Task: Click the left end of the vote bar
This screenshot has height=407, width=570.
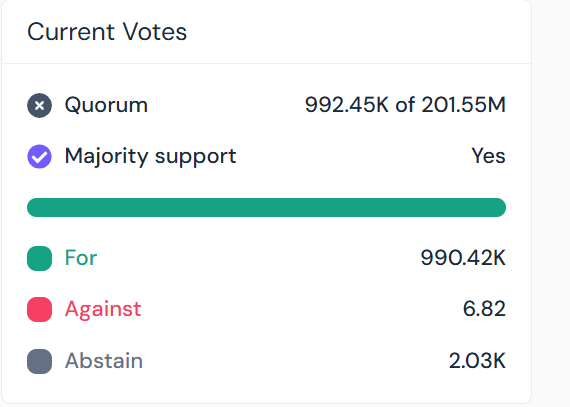Action: tap(35, 207)
